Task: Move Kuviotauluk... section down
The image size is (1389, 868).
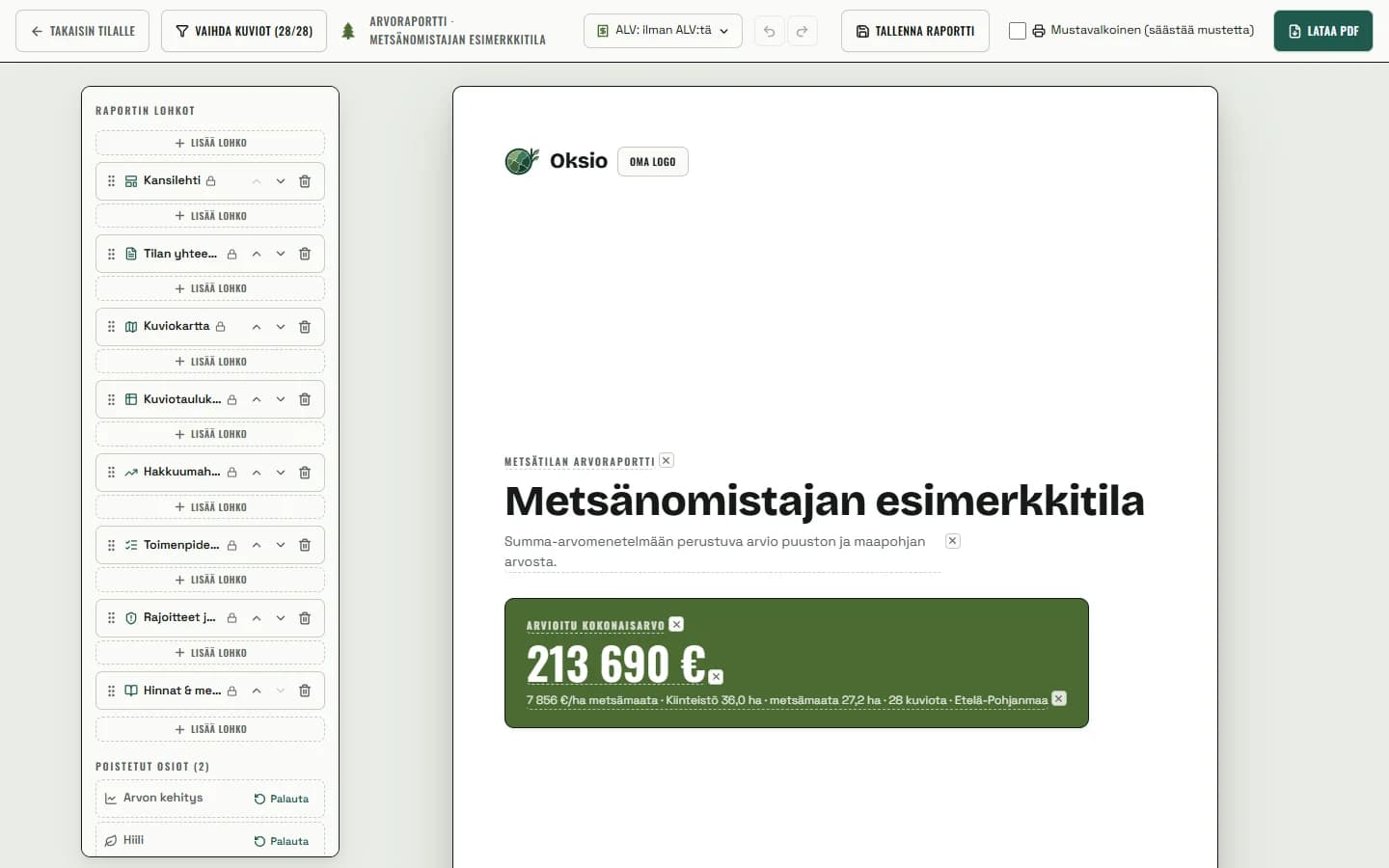Action: coord(281,399)
